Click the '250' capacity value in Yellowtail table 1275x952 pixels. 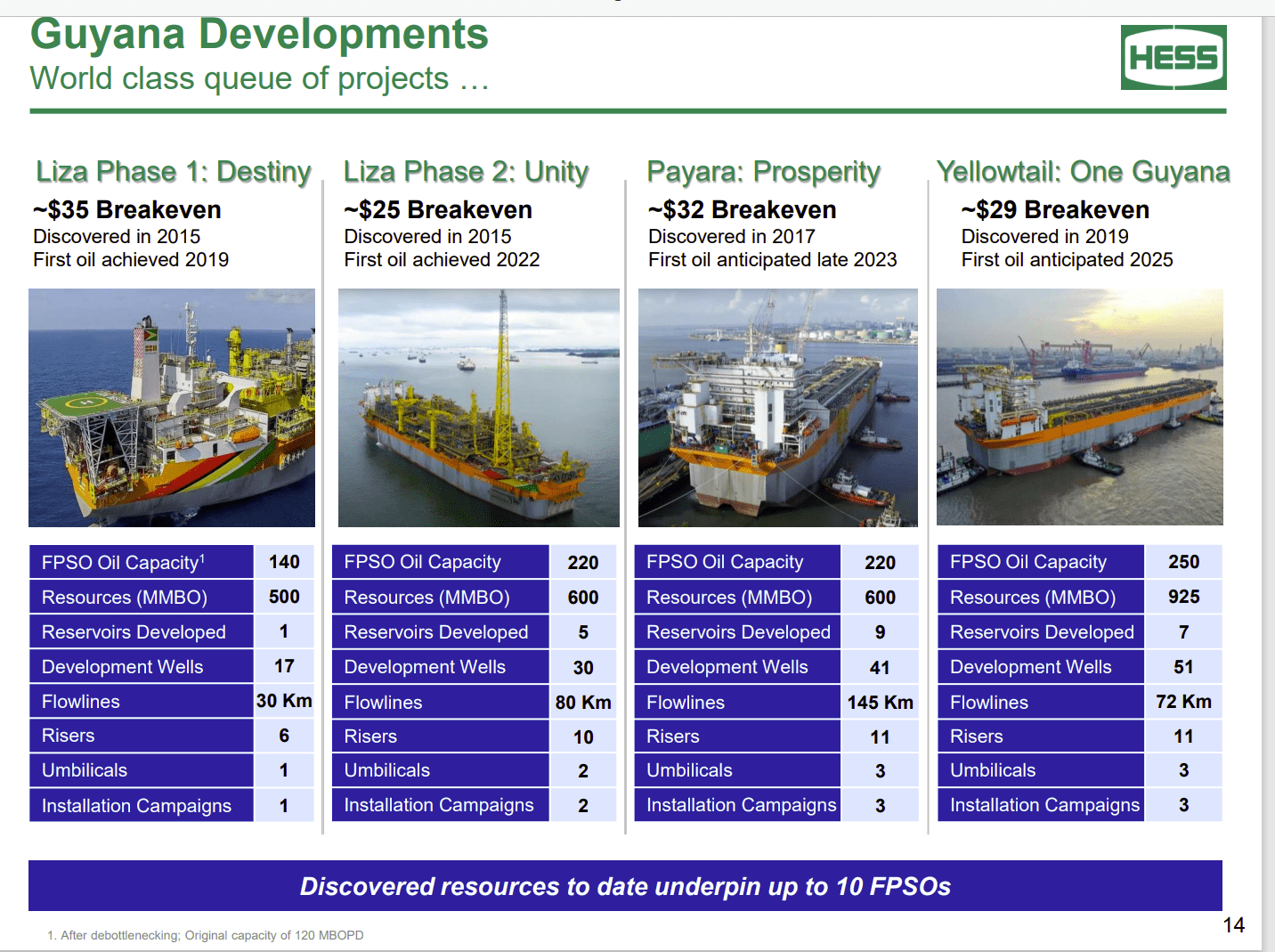tap(1184, 562)
